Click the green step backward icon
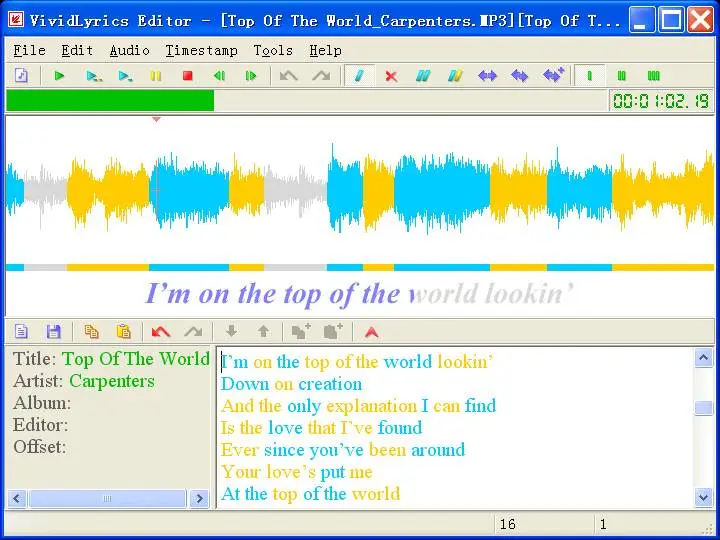Image resolution: width=720 pixels, height=540 pixels. pyautogui.click(x=219, y=75)
